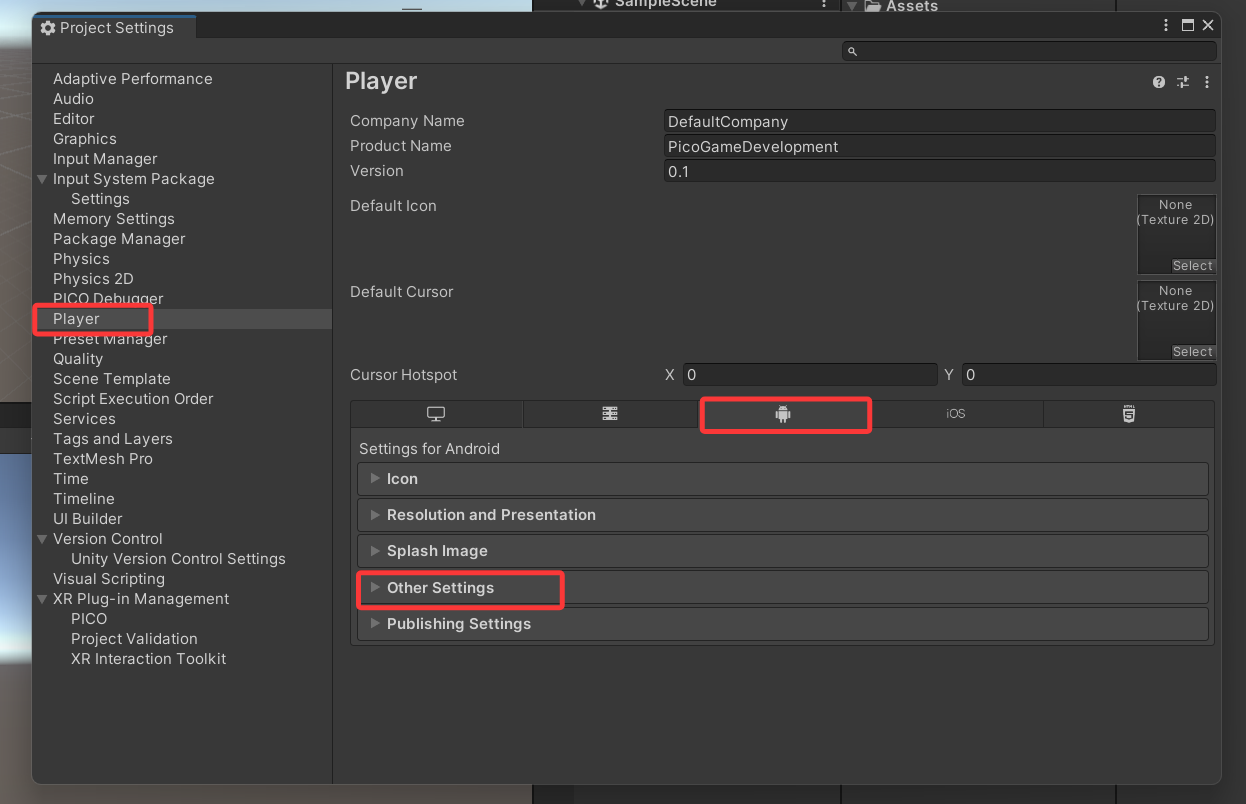
Task: Open PICO Debugger settings
Action: coord(108,299)
